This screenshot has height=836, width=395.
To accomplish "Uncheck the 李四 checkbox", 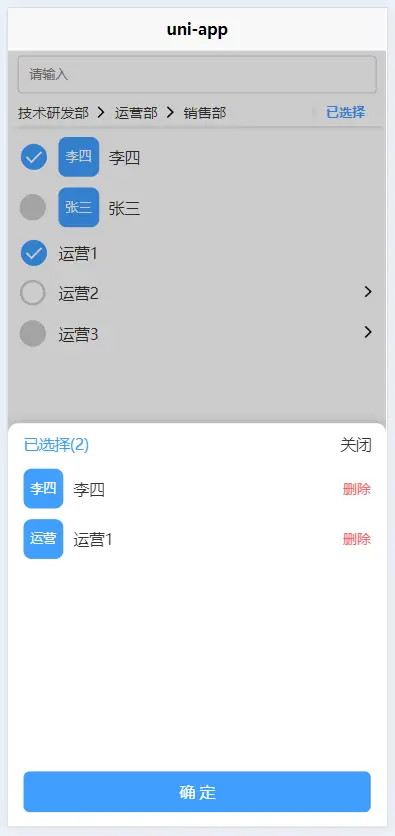I will tap(34, 157).
